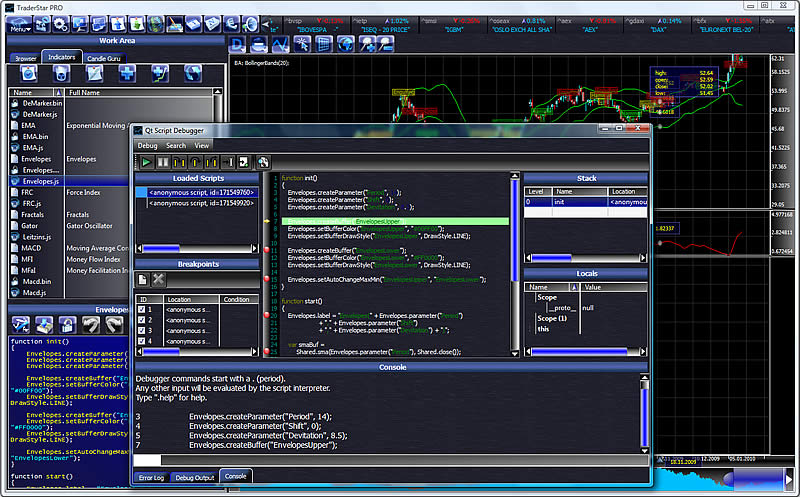Click the Interrupt pause button in debugger
The width and height of the screenshot is (800, 497).
[x=163, y=162]
